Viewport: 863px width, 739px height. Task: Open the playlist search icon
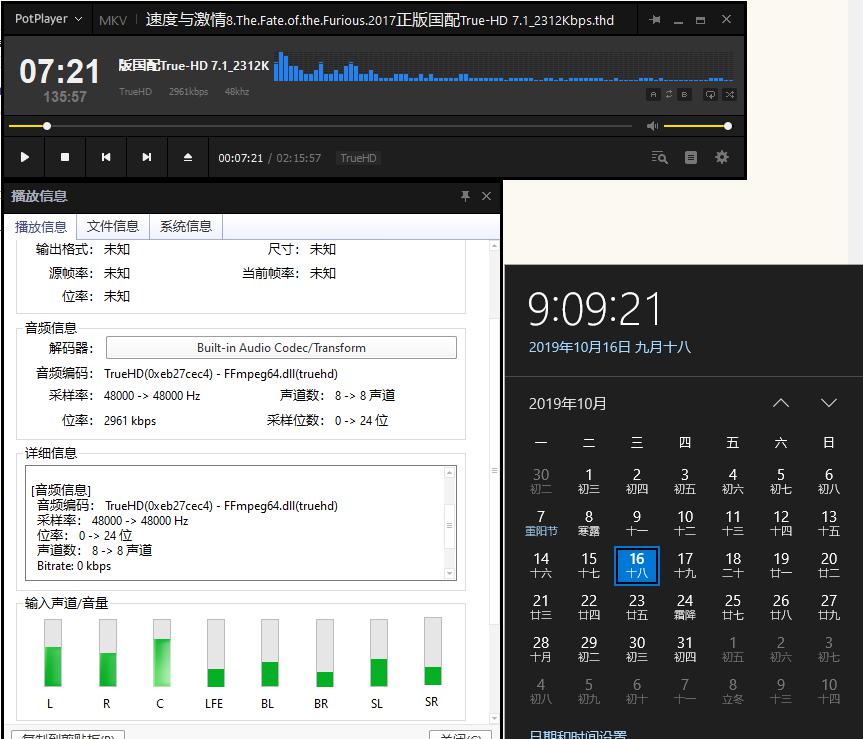click(659, 158)
